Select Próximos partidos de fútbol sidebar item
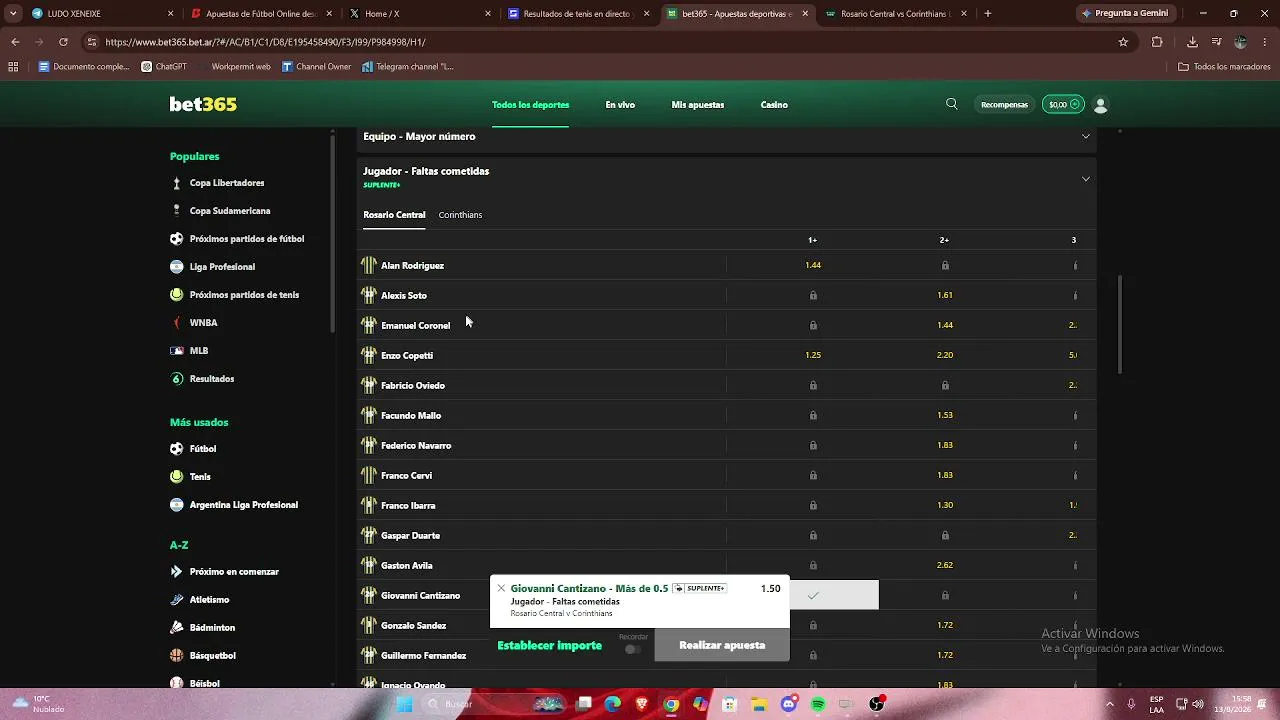Viewport: 1280px width, 720px height. coord(247,239)
